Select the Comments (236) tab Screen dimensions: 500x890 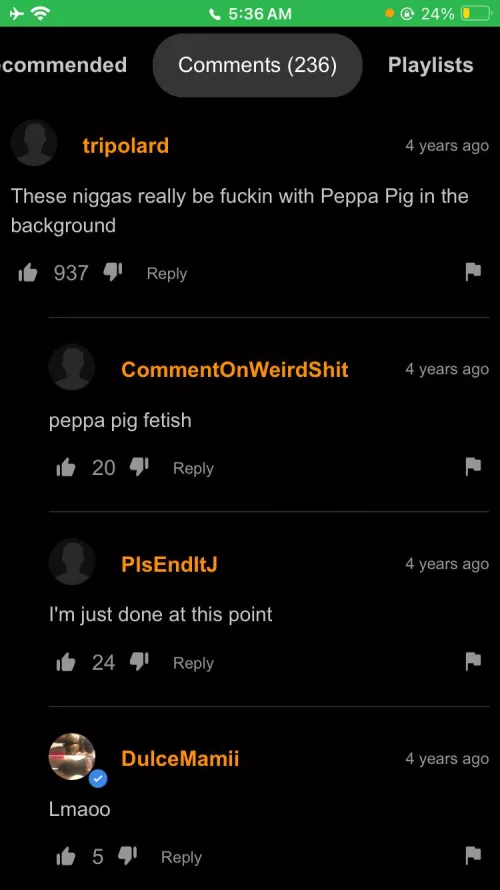tap(258, 65)
